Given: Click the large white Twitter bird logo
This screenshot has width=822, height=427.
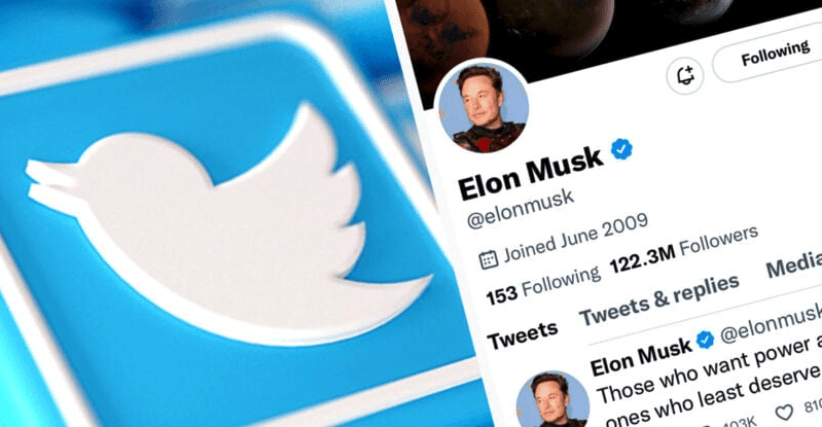Looking at the screenshot, I should (x=229, y=223).
